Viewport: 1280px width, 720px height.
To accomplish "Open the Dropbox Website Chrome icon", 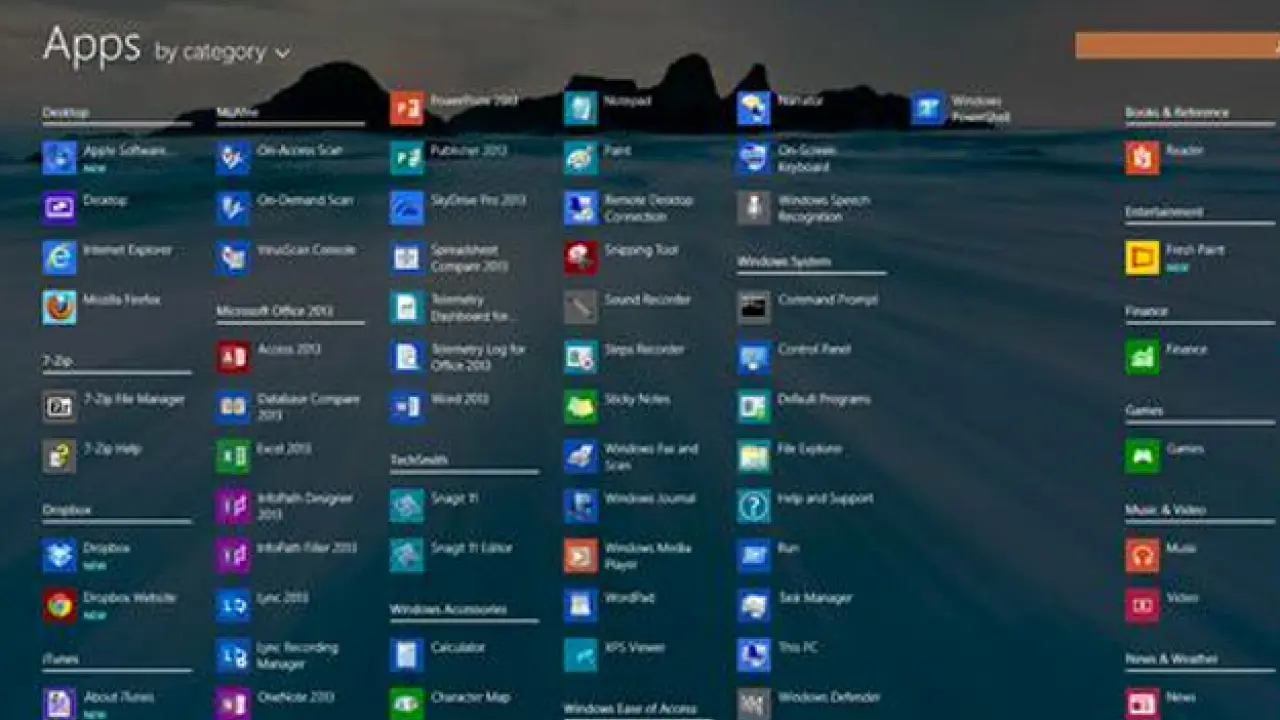I will (59, 605).
